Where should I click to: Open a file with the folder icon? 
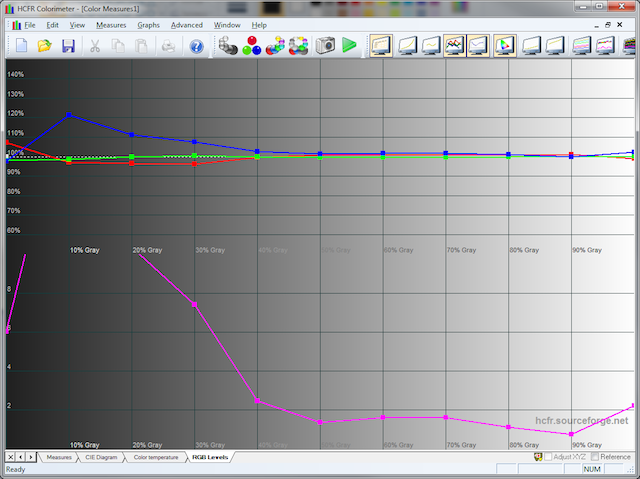coord(44,45)
